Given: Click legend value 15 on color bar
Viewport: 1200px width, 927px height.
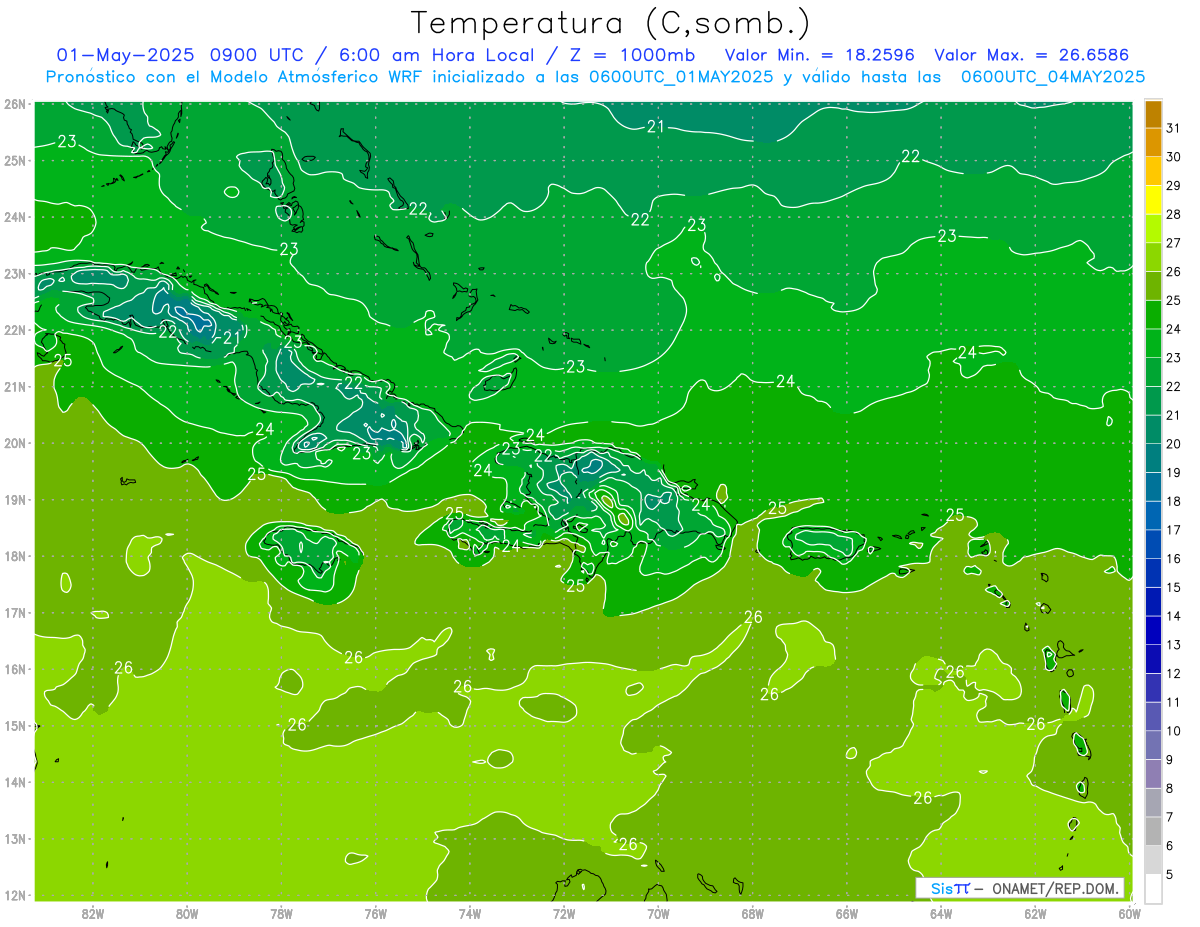Looking at the screenshot, I should (1174, 587).
